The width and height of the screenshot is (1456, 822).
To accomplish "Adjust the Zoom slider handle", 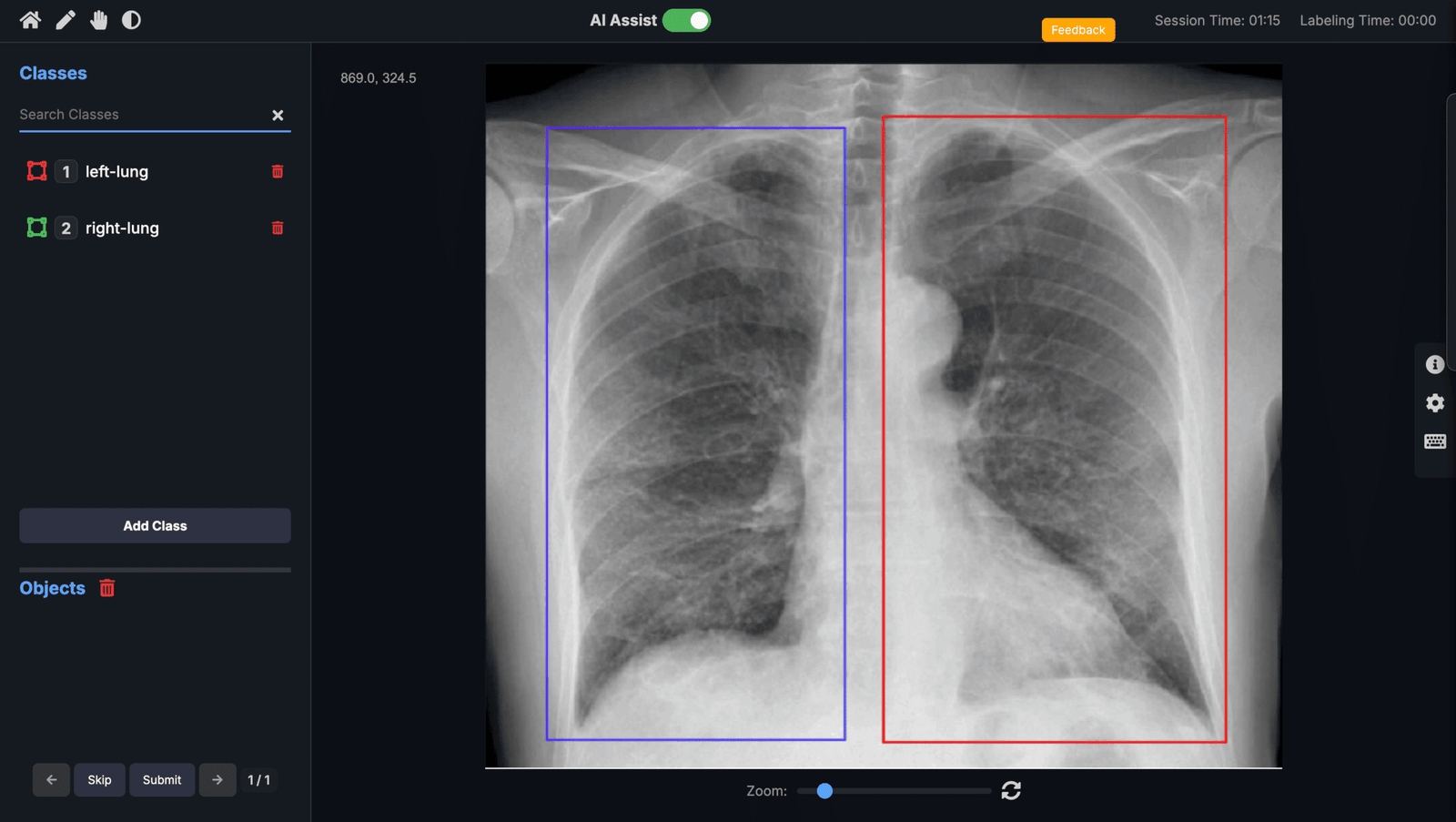I will tap(824, 791).
